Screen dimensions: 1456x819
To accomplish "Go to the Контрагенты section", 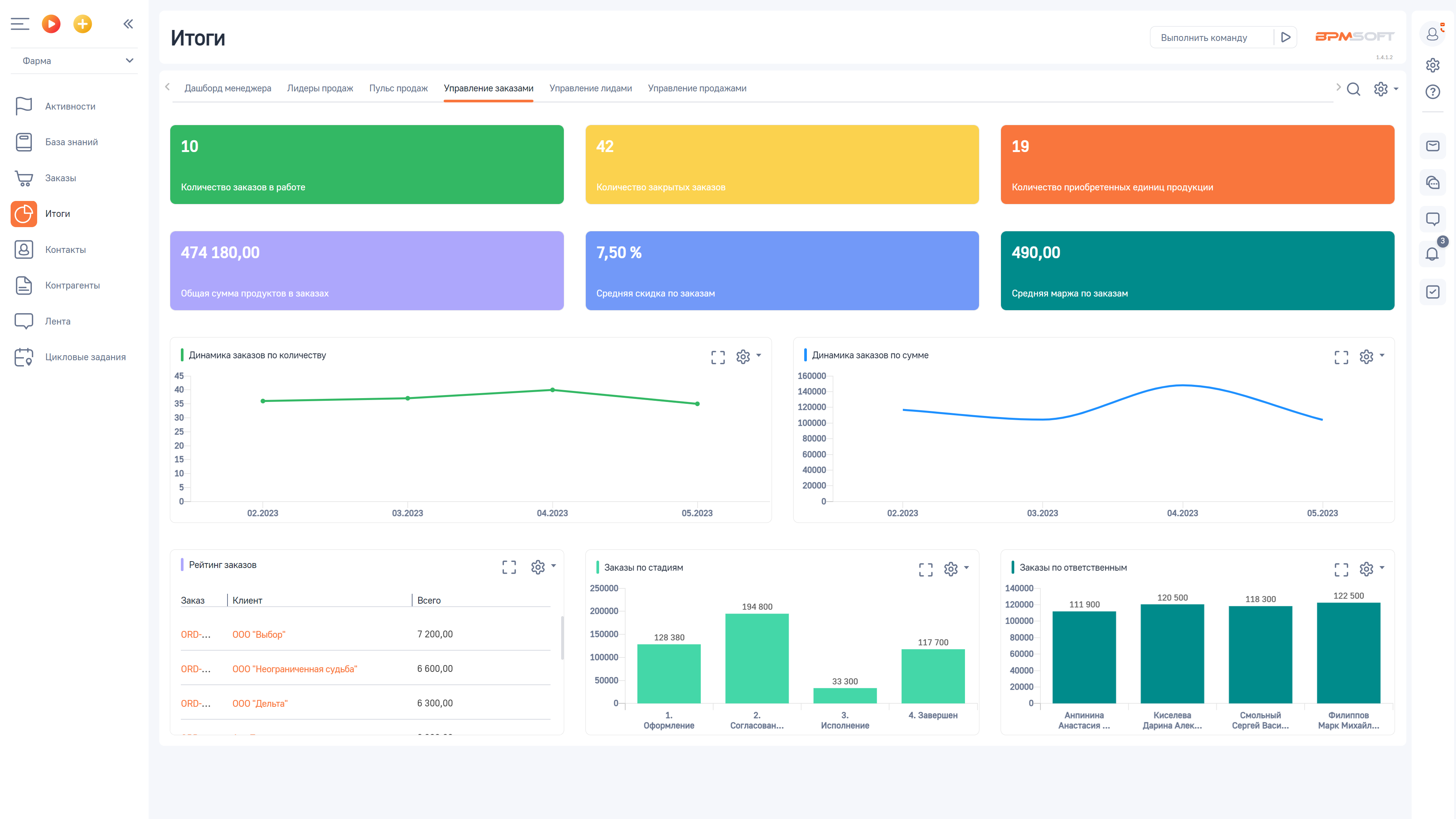I will tap(72, 286).
